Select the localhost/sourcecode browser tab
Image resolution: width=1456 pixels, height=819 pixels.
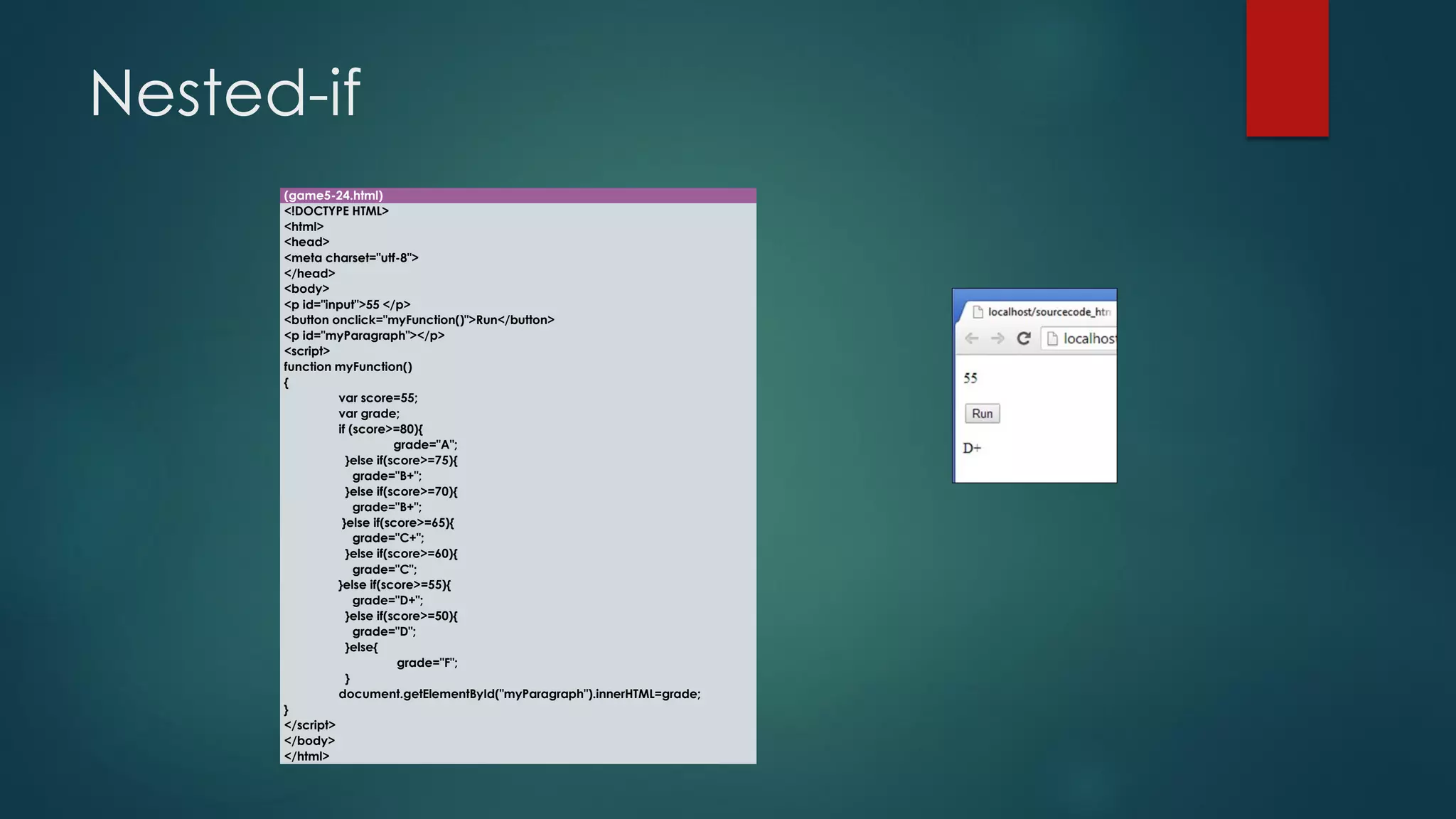1048,311
